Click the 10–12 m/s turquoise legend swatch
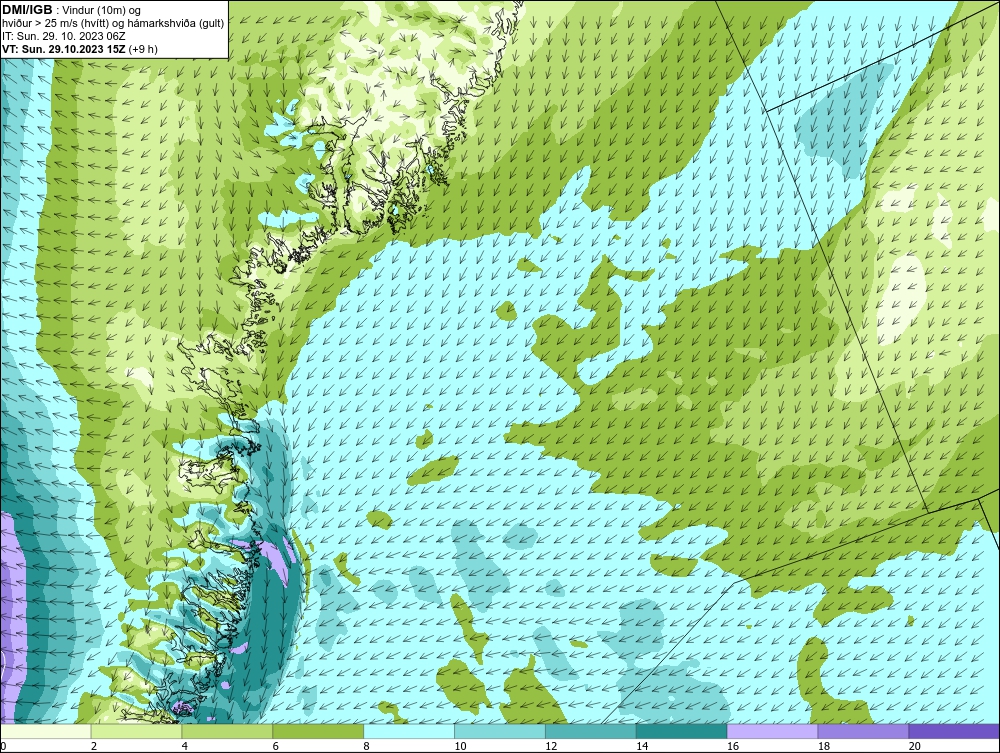1000x753 pixels. click(500, 731)
